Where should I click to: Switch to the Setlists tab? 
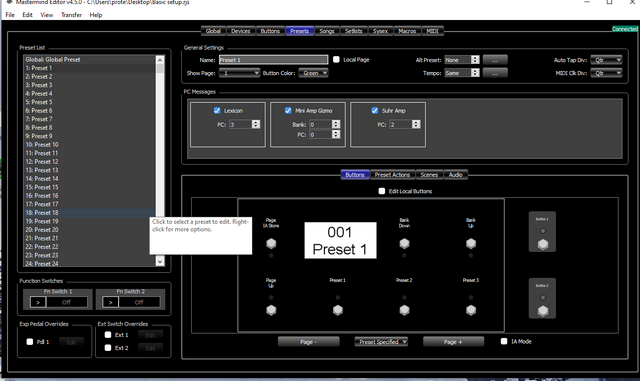tap(353, 31)
